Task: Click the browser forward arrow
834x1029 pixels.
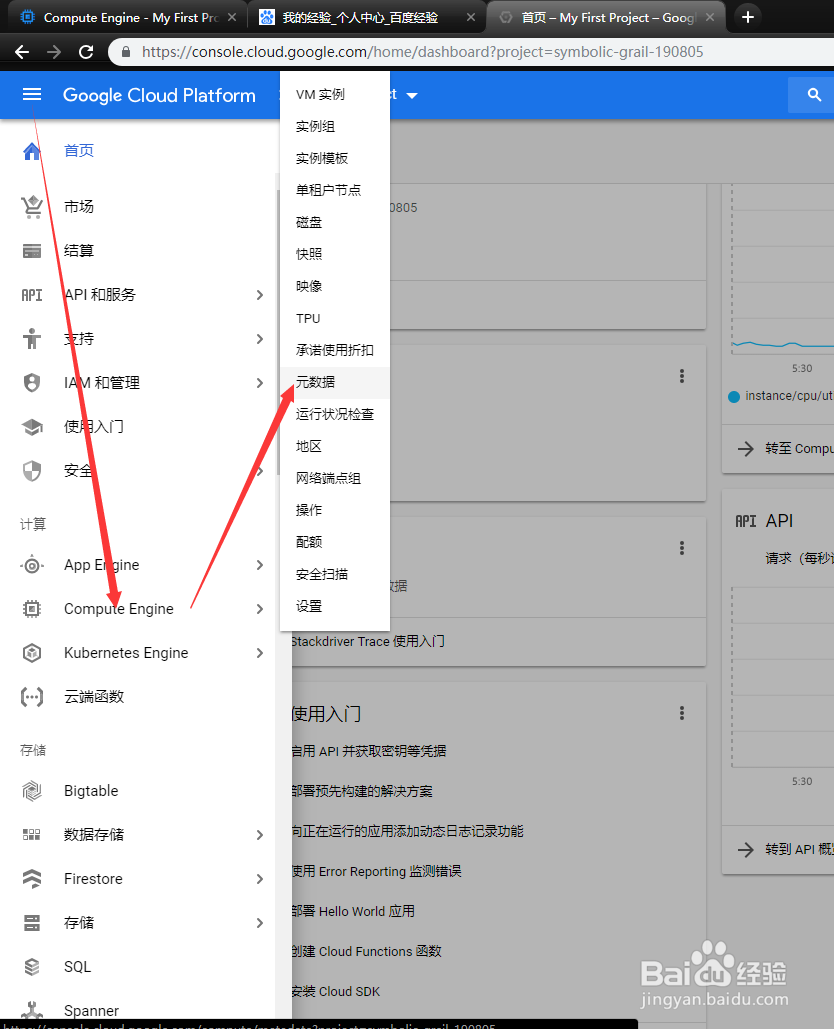Action: click(54, 52)
